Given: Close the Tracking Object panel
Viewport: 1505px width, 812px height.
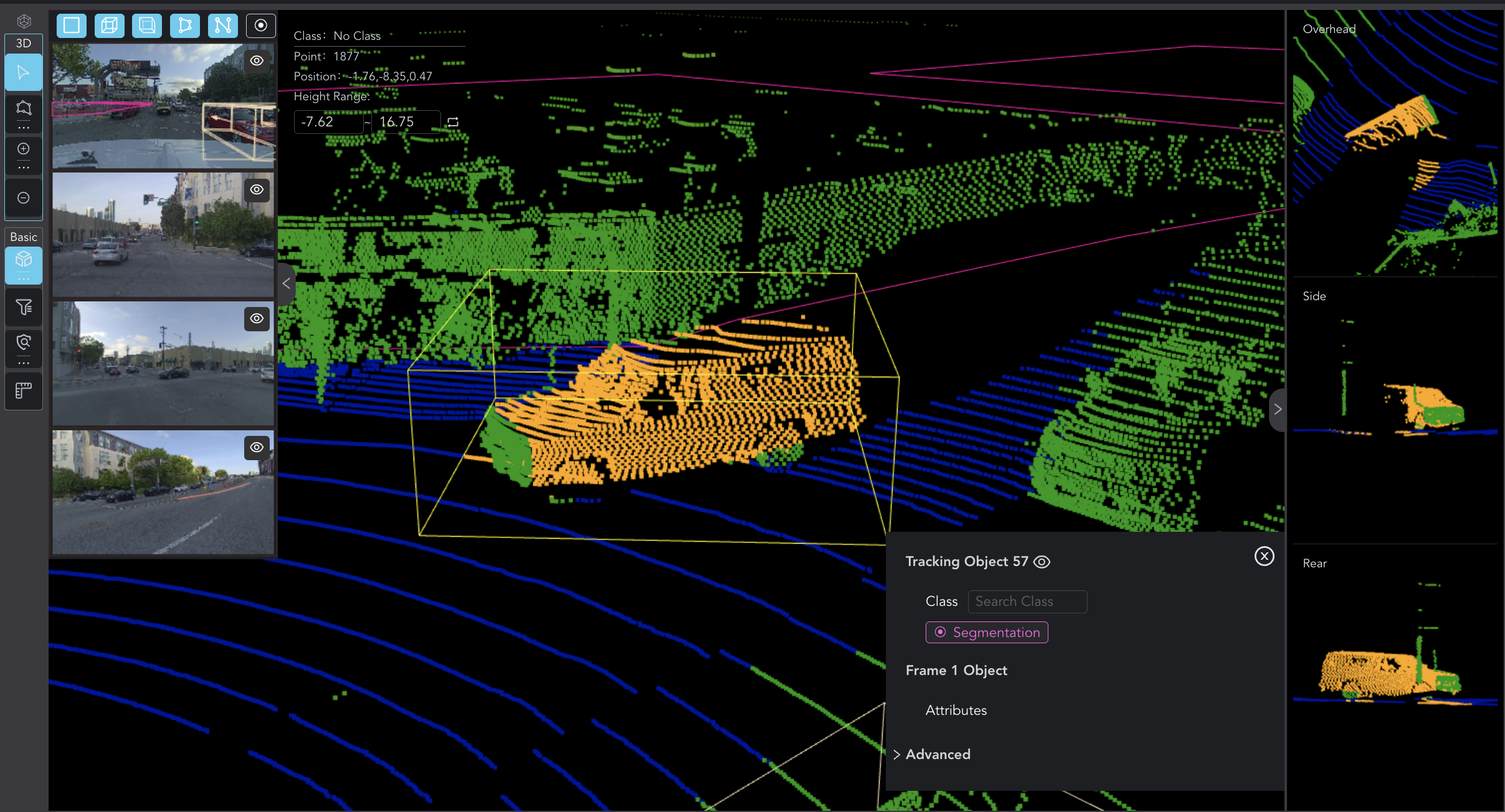Looking at the screenshot, I should point(1264,556).
